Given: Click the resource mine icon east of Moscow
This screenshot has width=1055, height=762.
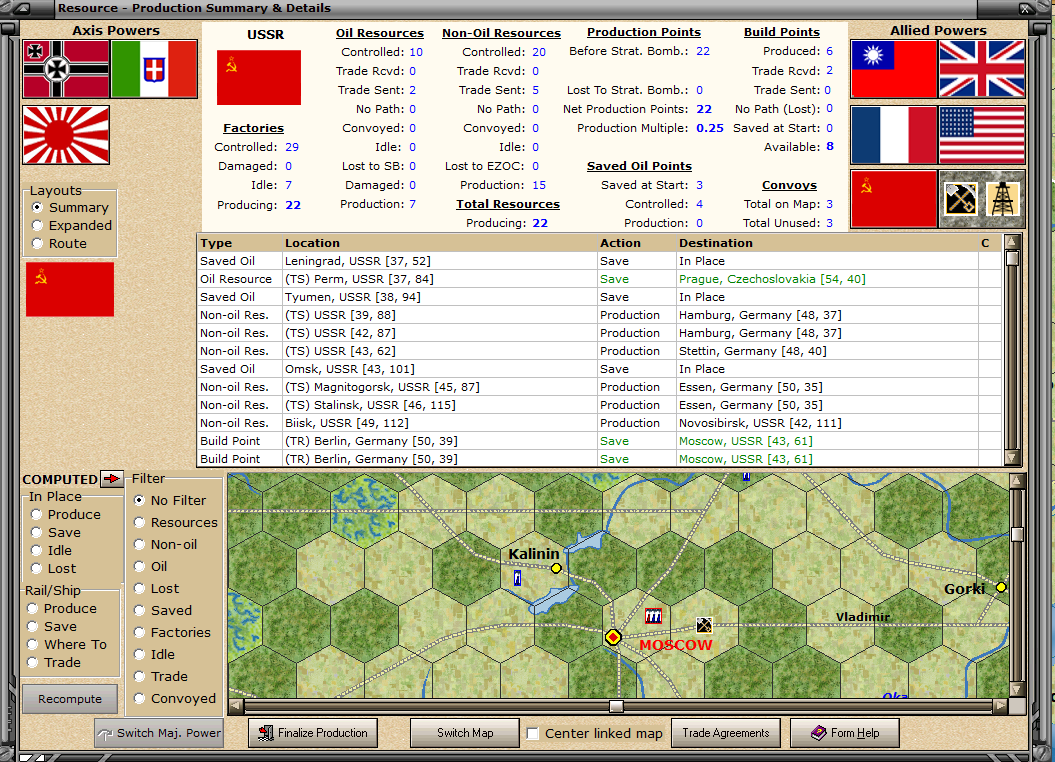Looking at the screenshot, I should [704, 625].
